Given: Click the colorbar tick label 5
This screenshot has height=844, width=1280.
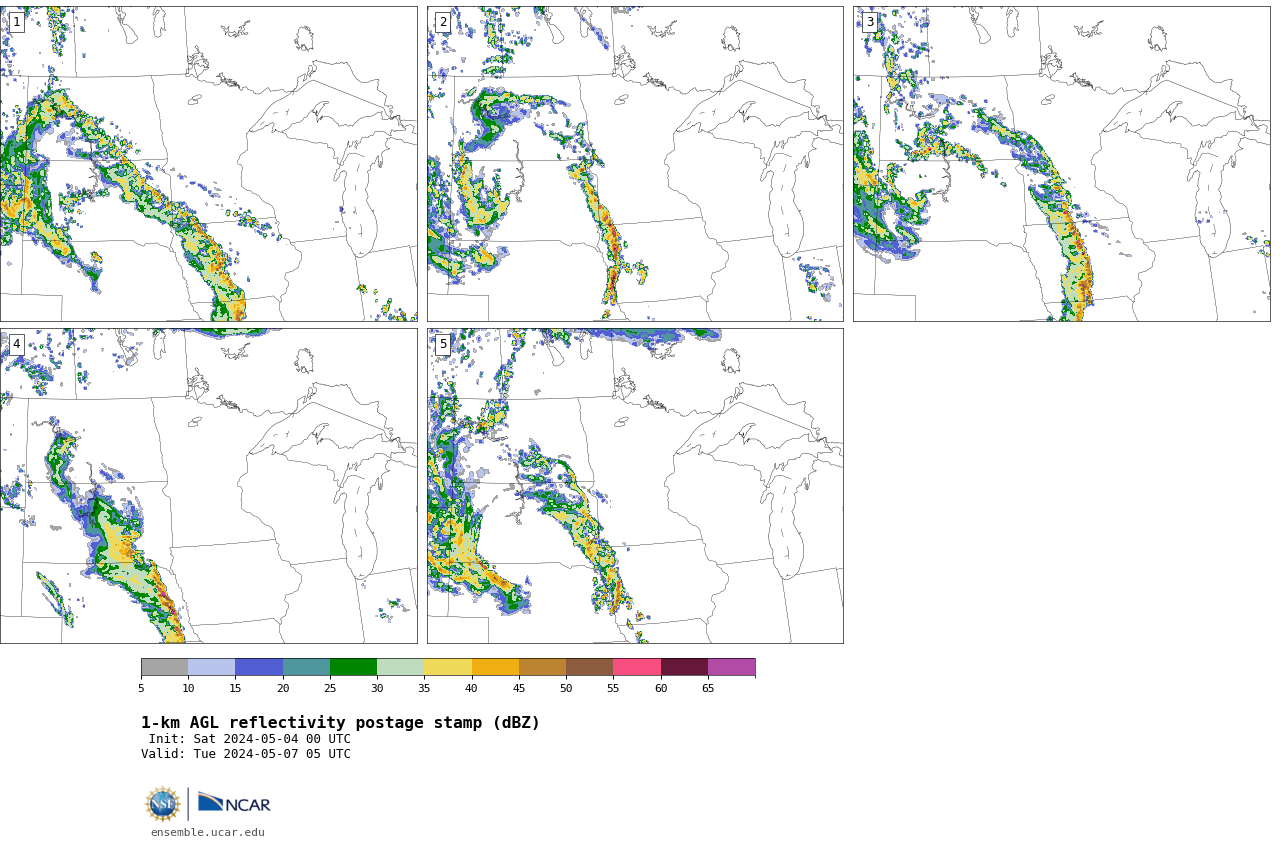Looking at the screenshot, I should pos(141,688).
